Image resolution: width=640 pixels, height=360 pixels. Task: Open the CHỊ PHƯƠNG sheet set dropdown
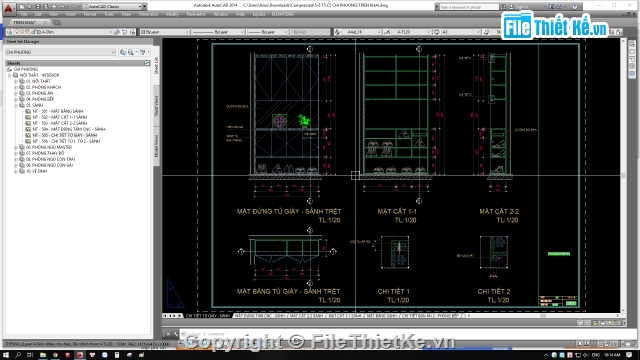(60, 52)
